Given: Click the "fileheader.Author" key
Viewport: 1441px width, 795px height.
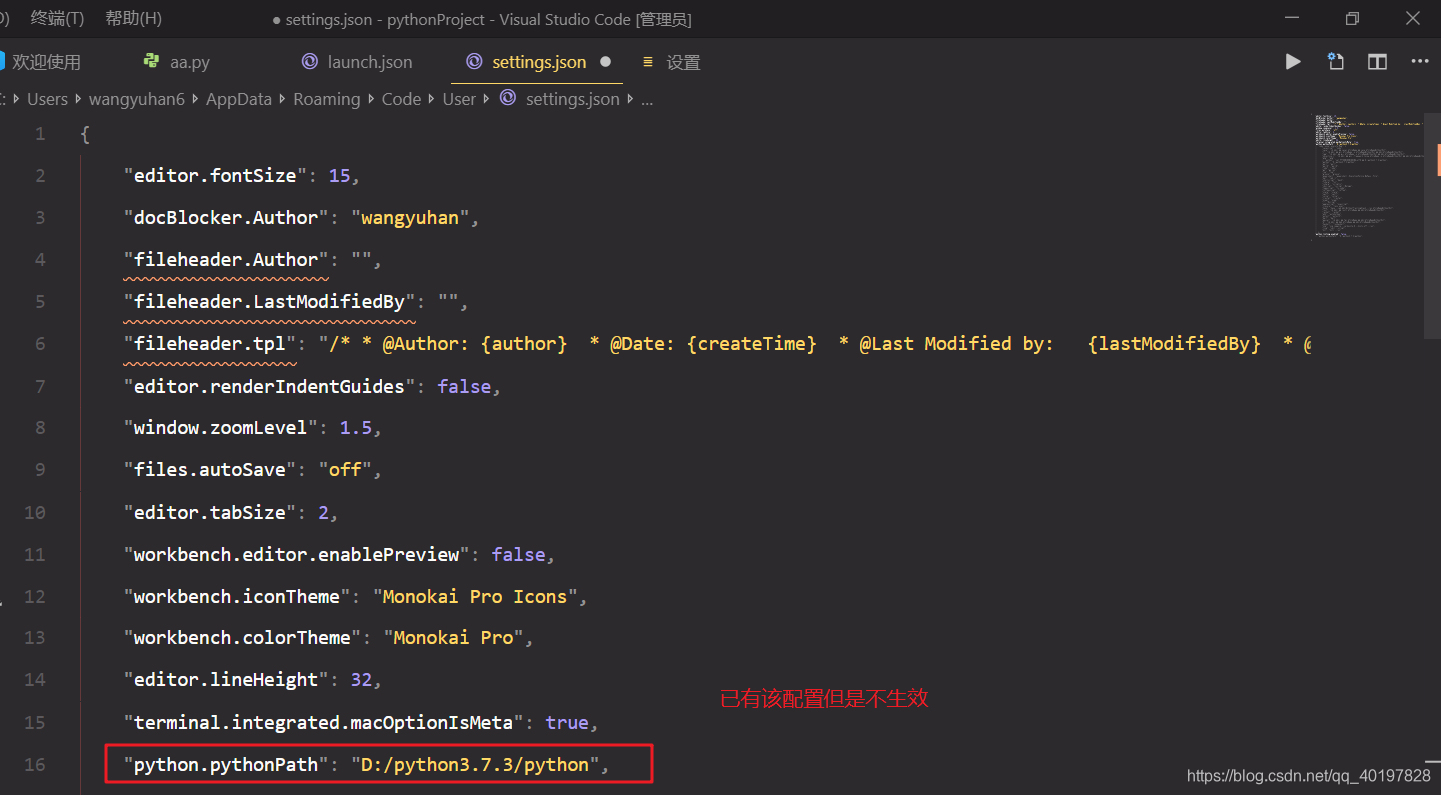Looking at the screenshot, I should click(226, 259).
